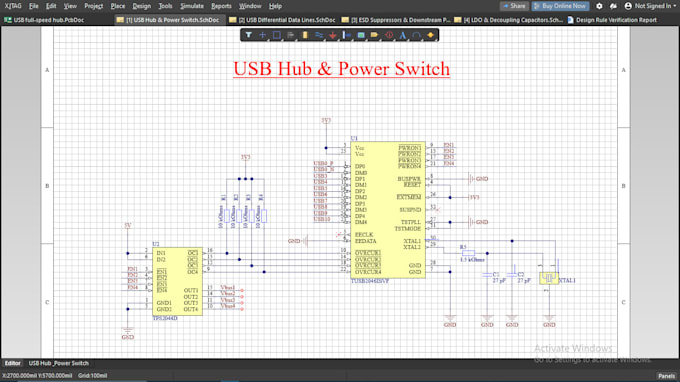Image resolution: width=680 pixels, height=382 pixels.
Task: Click the USB Hub & Power Switch title text
Action: (x=342, y=69)
